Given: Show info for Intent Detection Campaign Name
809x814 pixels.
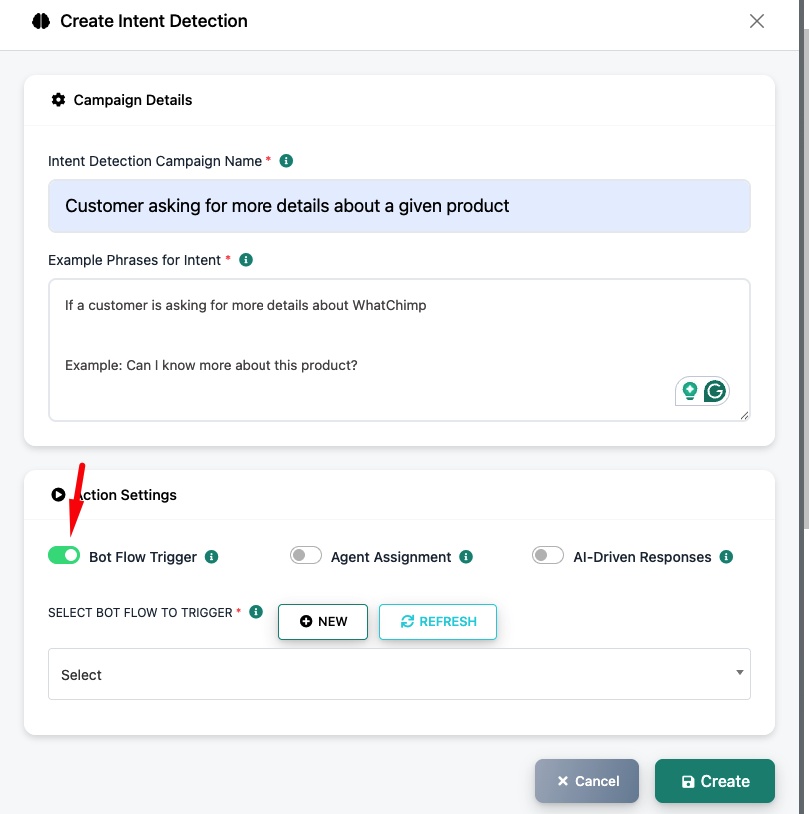Looking at the screenshot, I should coord(286,161).
